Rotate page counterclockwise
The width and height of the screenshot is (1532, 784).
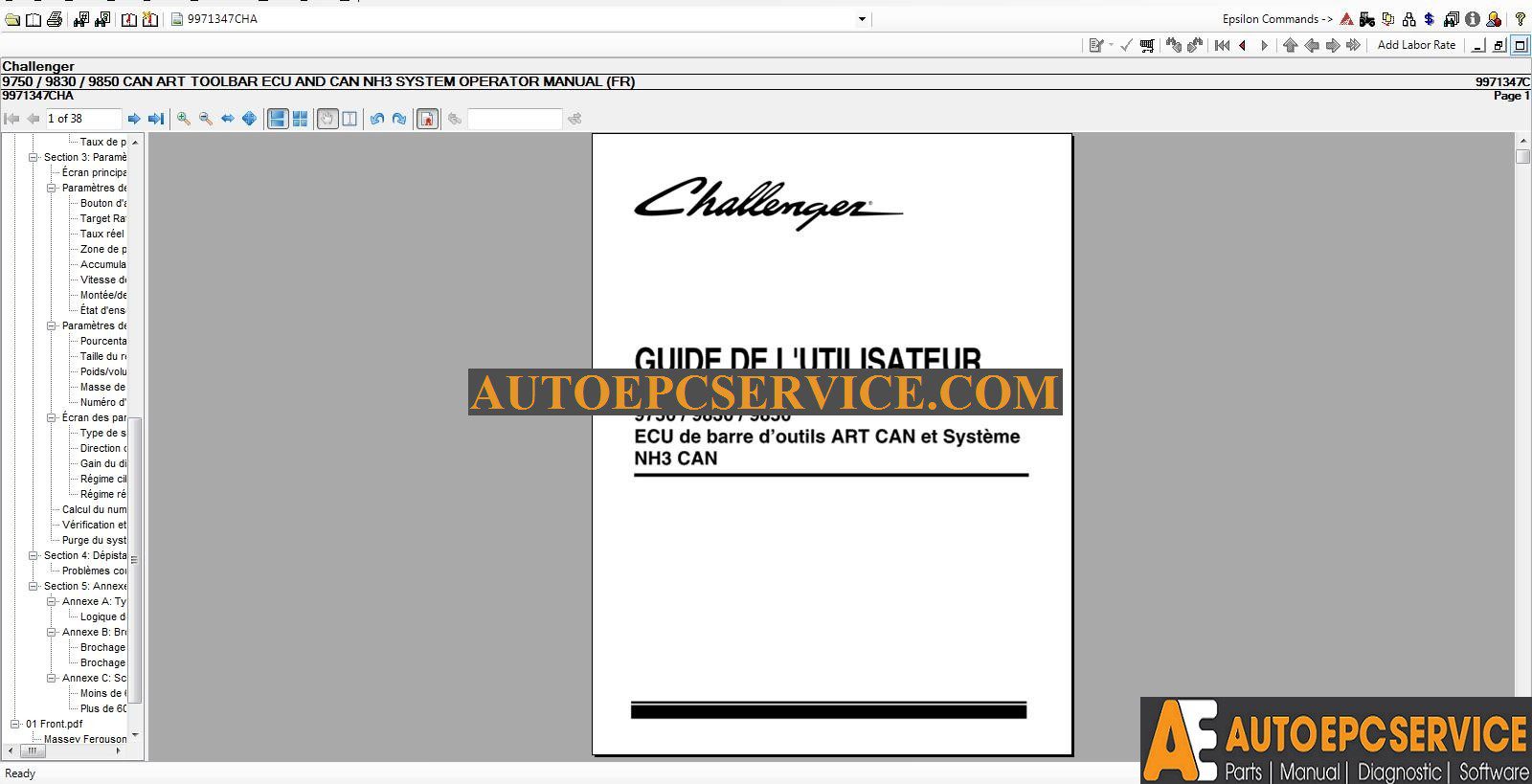[377, 119]
